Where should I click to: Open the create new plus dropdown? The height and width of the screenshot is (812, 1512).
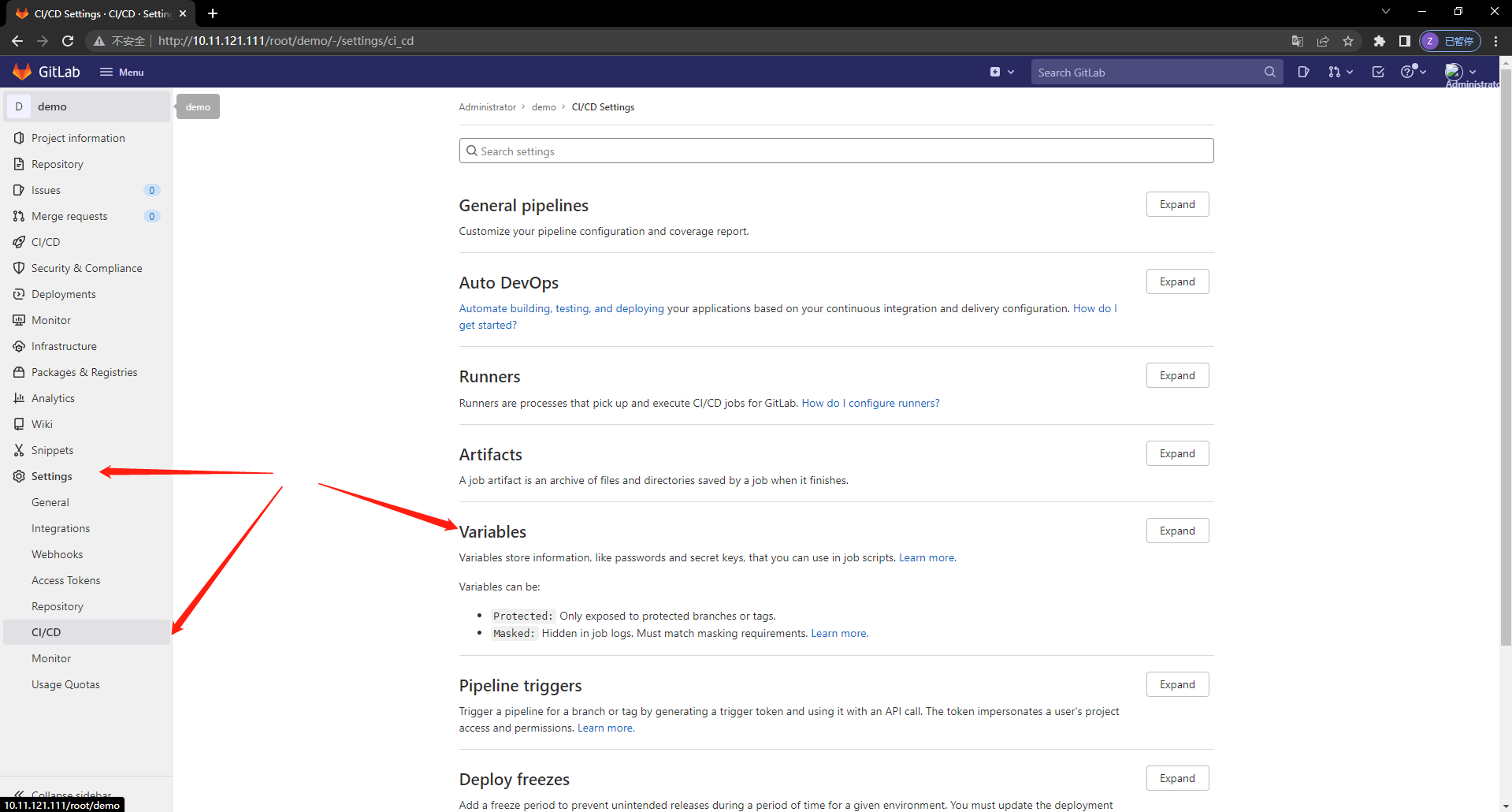[x=1001, y=72]
